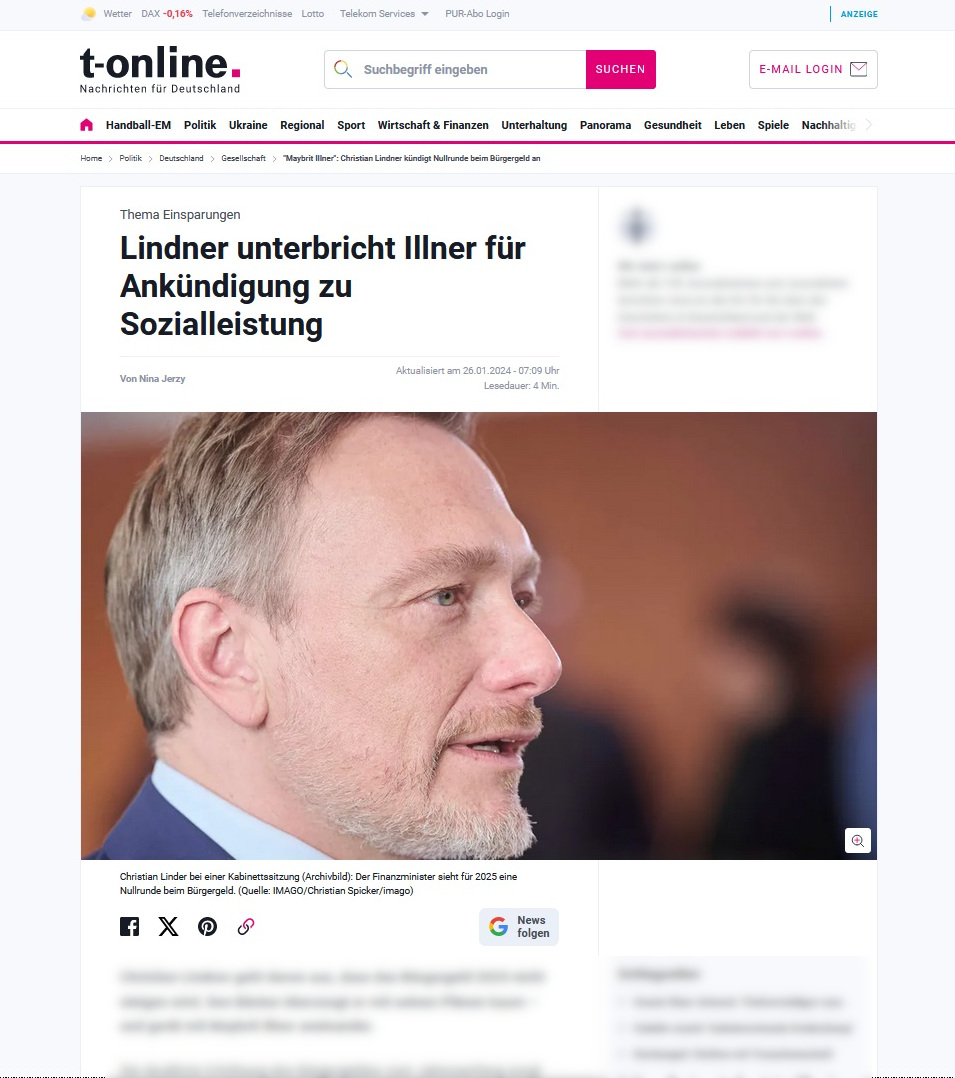Pin article on Pinterest
Viewport: 955px width, 1078px height.
(x=208, y=927)
